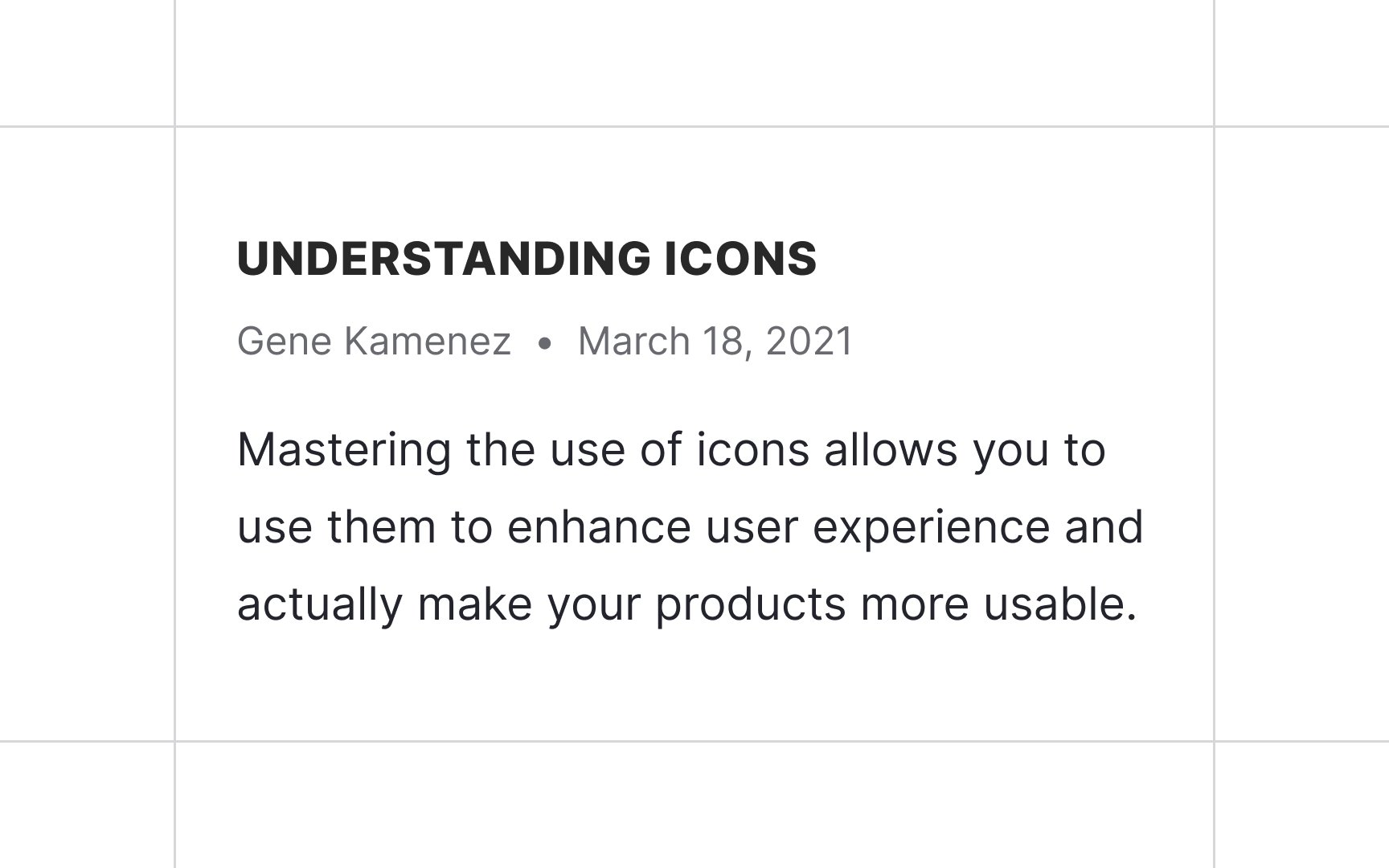Click the word allows in the first line
Screen dimensions: 1389x868
tap(891, 449)
